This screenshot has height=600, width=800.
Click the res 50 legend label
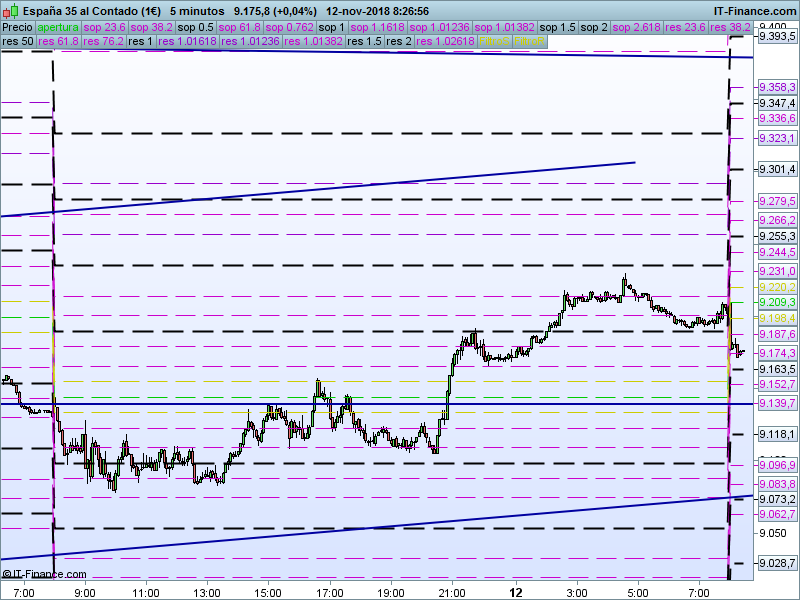click(x=18, y=41)
